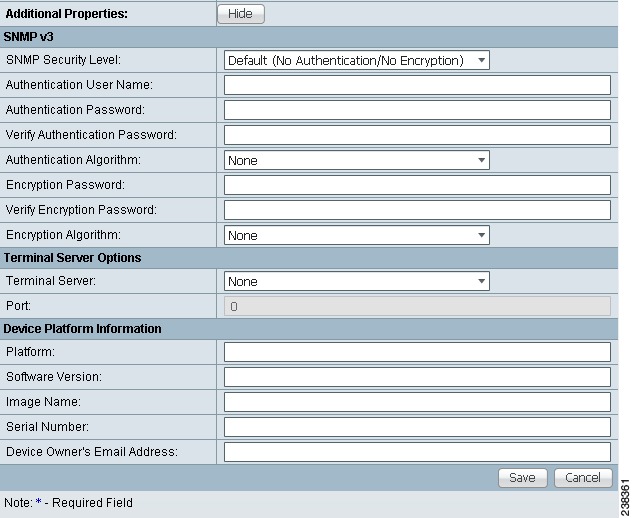Image resolution: width=632 pixels, height=518 pixels.
Task: Click the Additional Properties label
Action: pyautogui.click(x=67, y=14)
